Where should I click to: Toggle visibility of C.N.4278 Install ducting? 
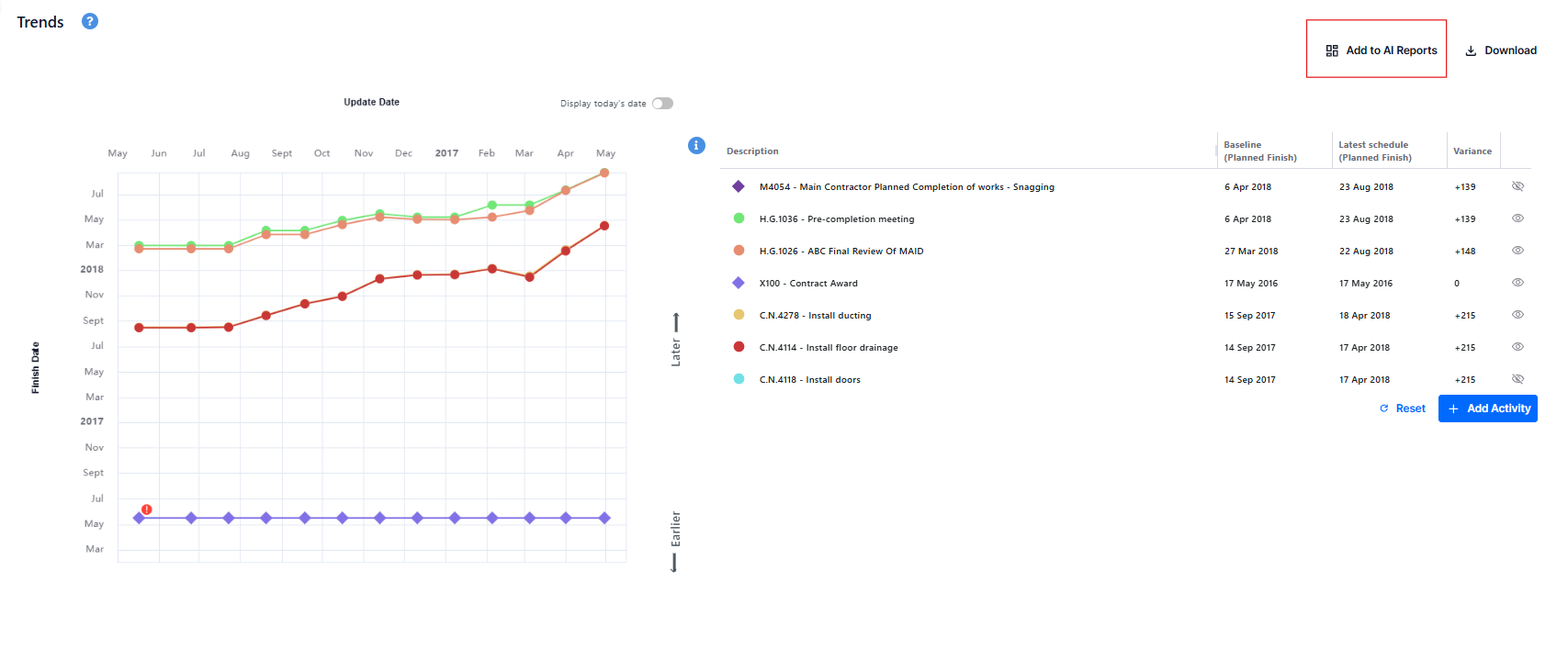coord(1517,315)
